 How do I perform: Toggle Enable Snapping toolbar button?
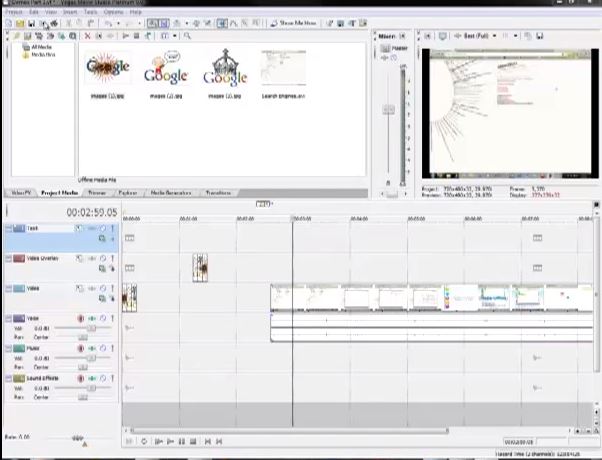pyautogui.click(x=152, y=23)
